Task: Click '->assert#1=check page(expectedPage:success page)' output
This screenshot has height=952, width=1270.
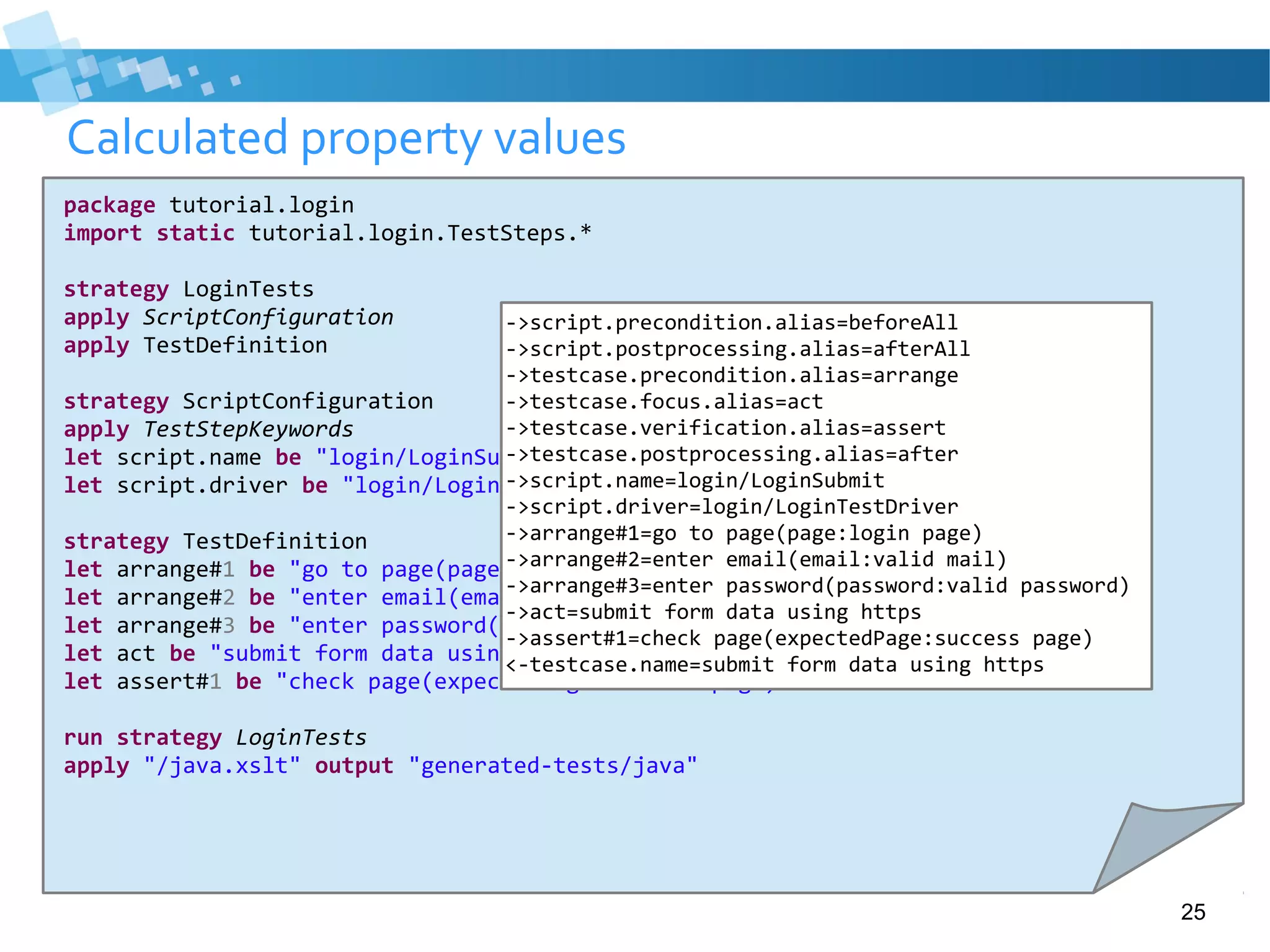Action: point(799,639)
